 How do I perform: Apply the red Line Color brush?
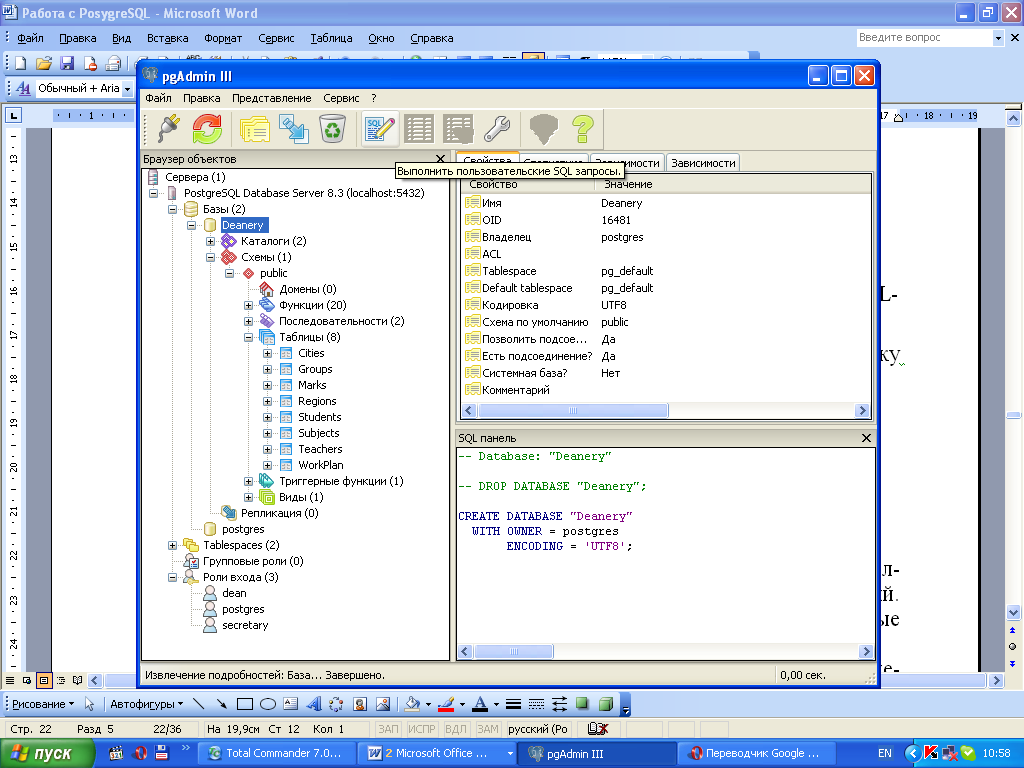pos(446,704)
